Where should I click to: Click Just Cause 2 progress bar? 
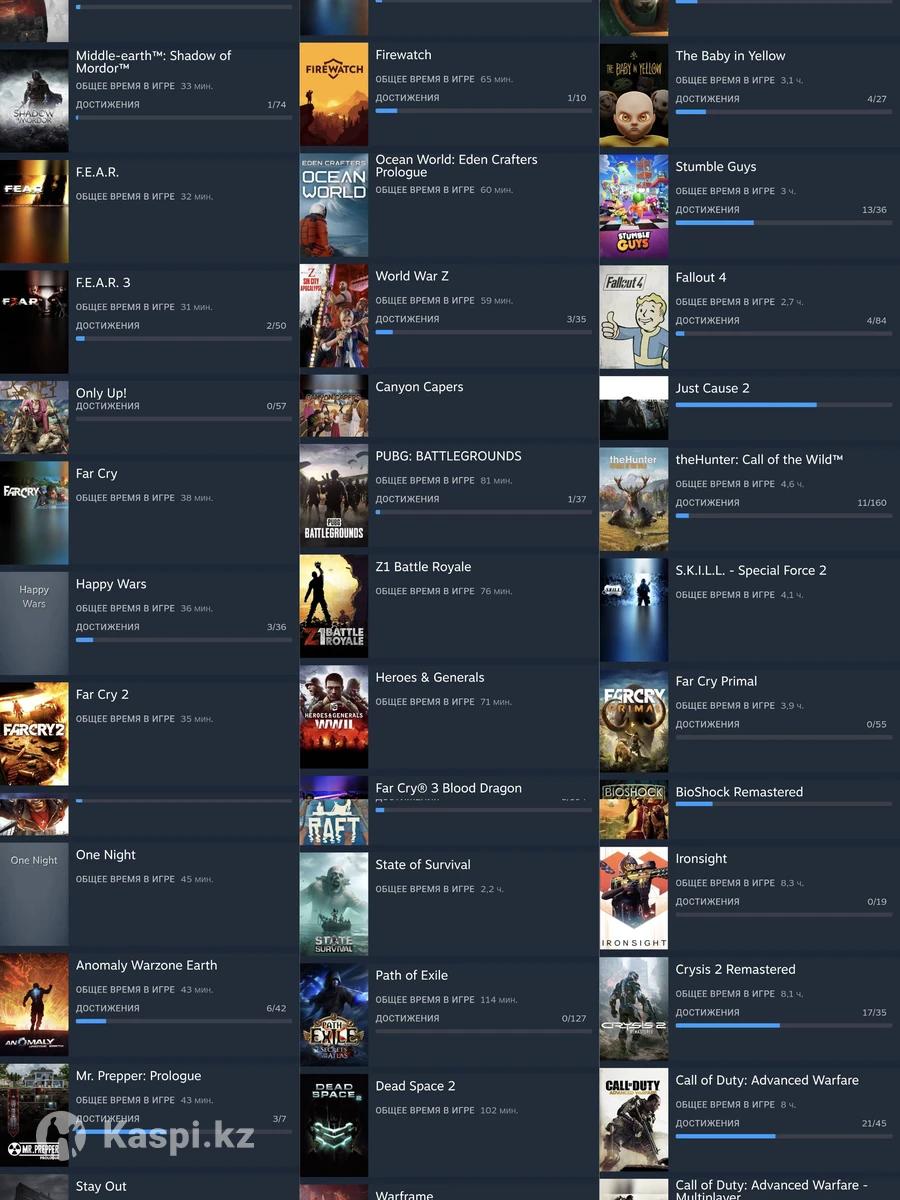[783, 405]
